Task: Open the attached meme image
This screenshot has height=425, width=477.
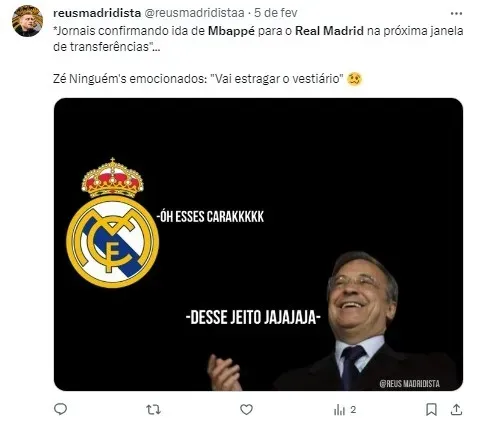Action: tap(258, 244)
